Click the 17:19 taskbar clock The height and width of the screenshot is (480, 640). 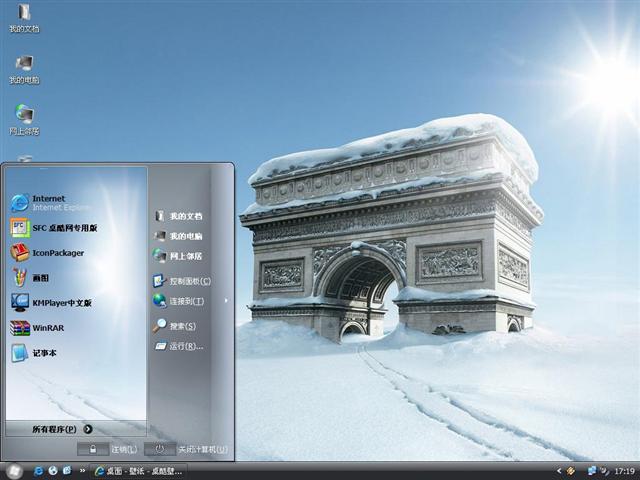coord(624,471)
